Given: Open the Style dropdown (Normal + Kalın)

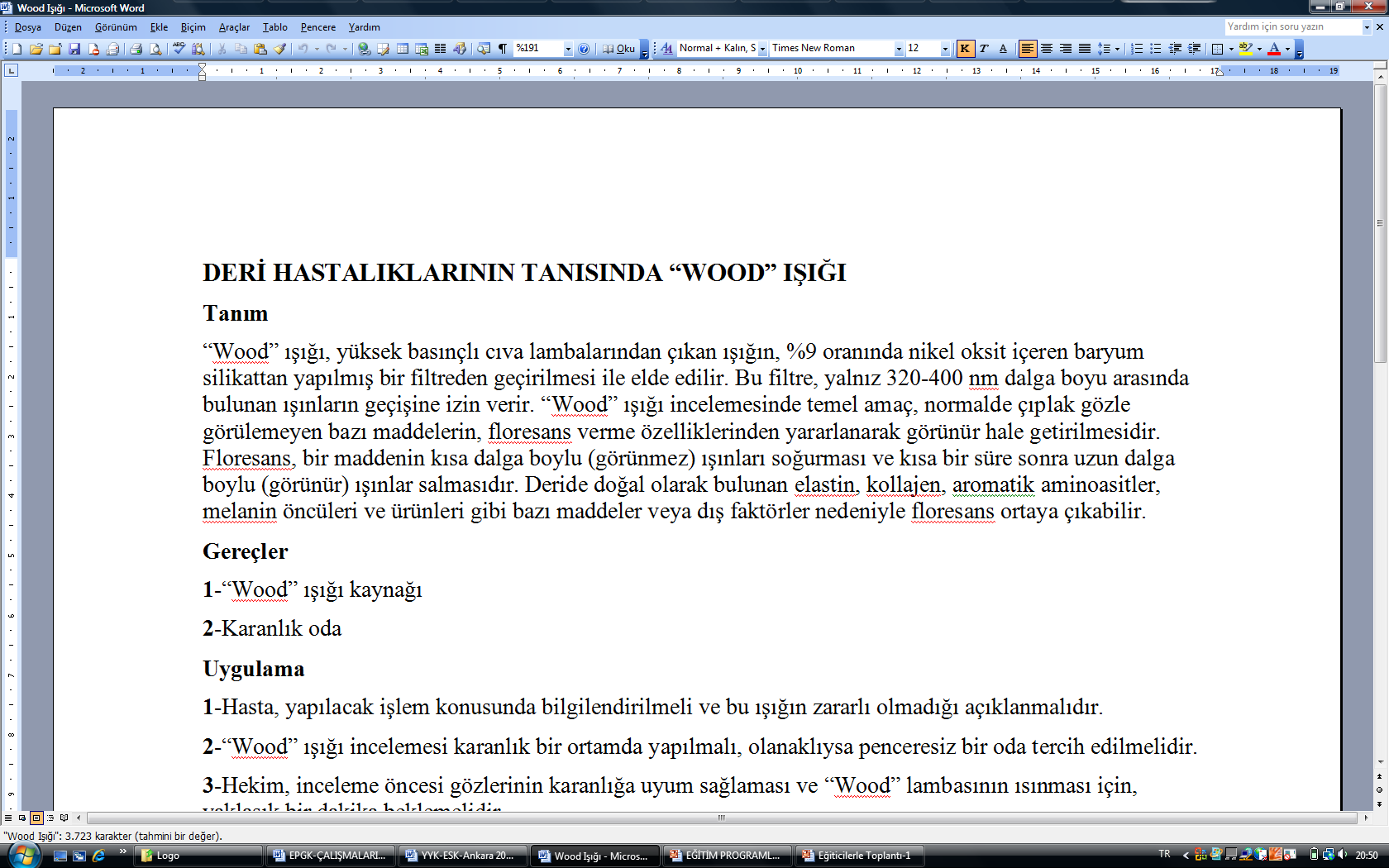Looking at the screenshot, I should tap(762, 49).
